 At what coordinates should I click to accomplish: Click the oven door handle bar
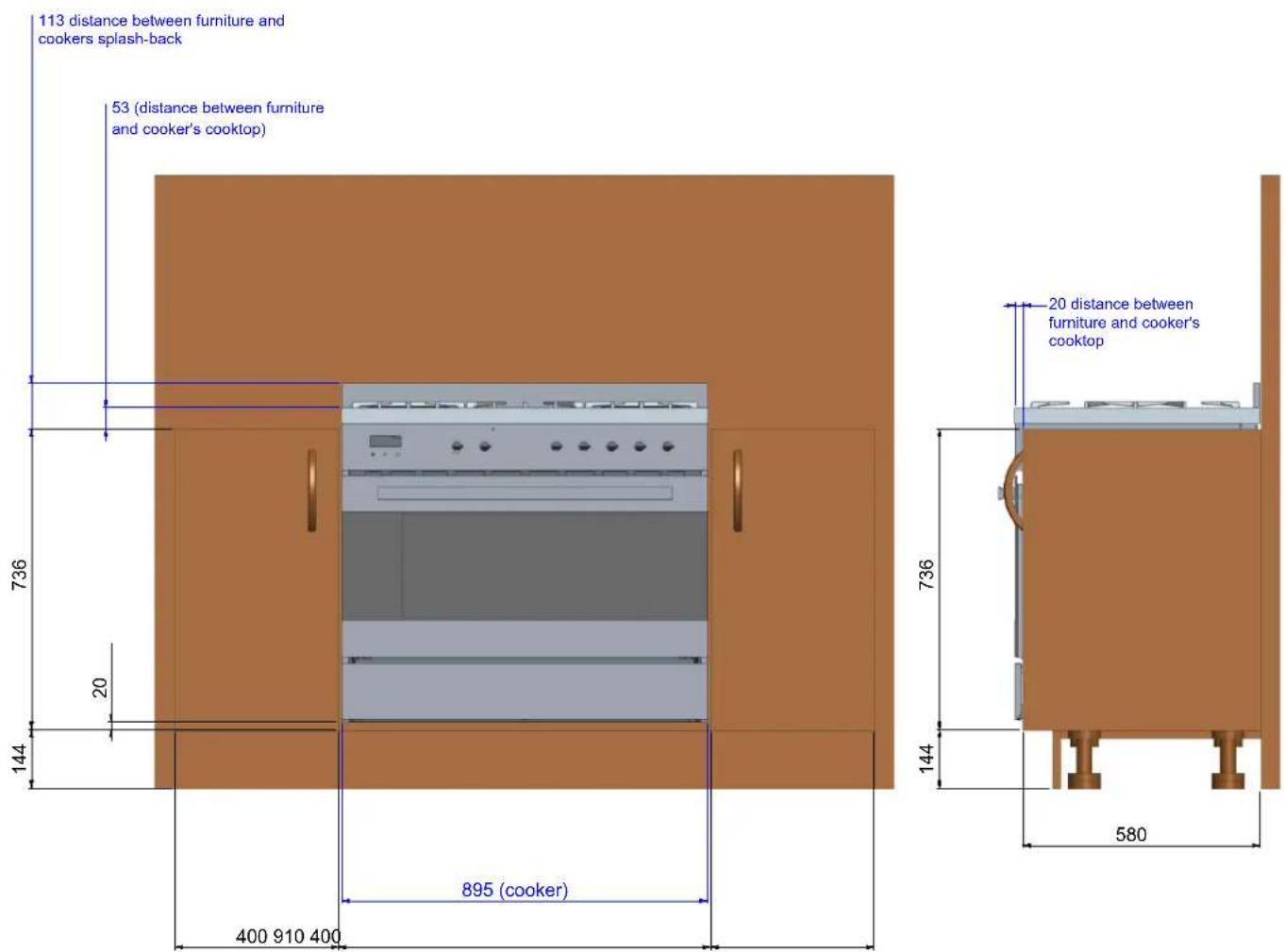click(525, 493)
